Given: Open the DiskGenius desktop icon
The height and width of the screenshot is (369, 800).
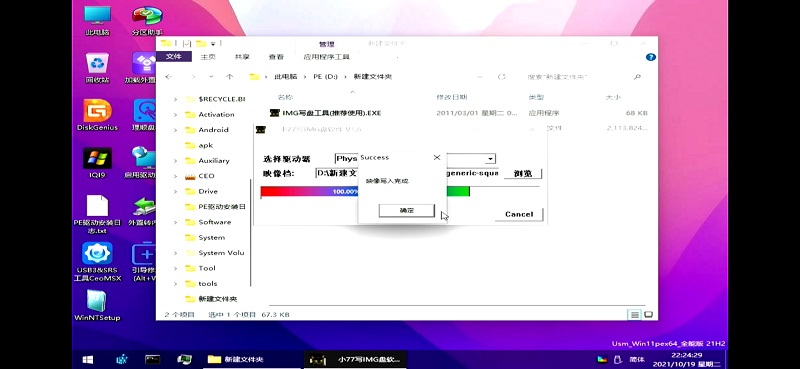Looking at the screenshot, I should [x=97, y=115].
